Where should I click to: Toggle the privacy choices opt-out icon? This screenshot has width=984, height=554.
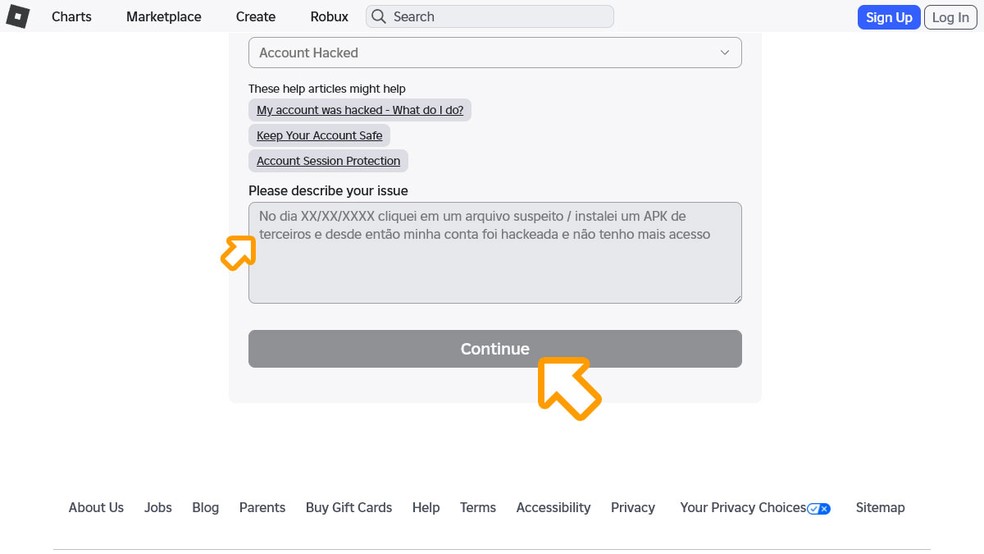pyautogui.click(x=819, y=508)
